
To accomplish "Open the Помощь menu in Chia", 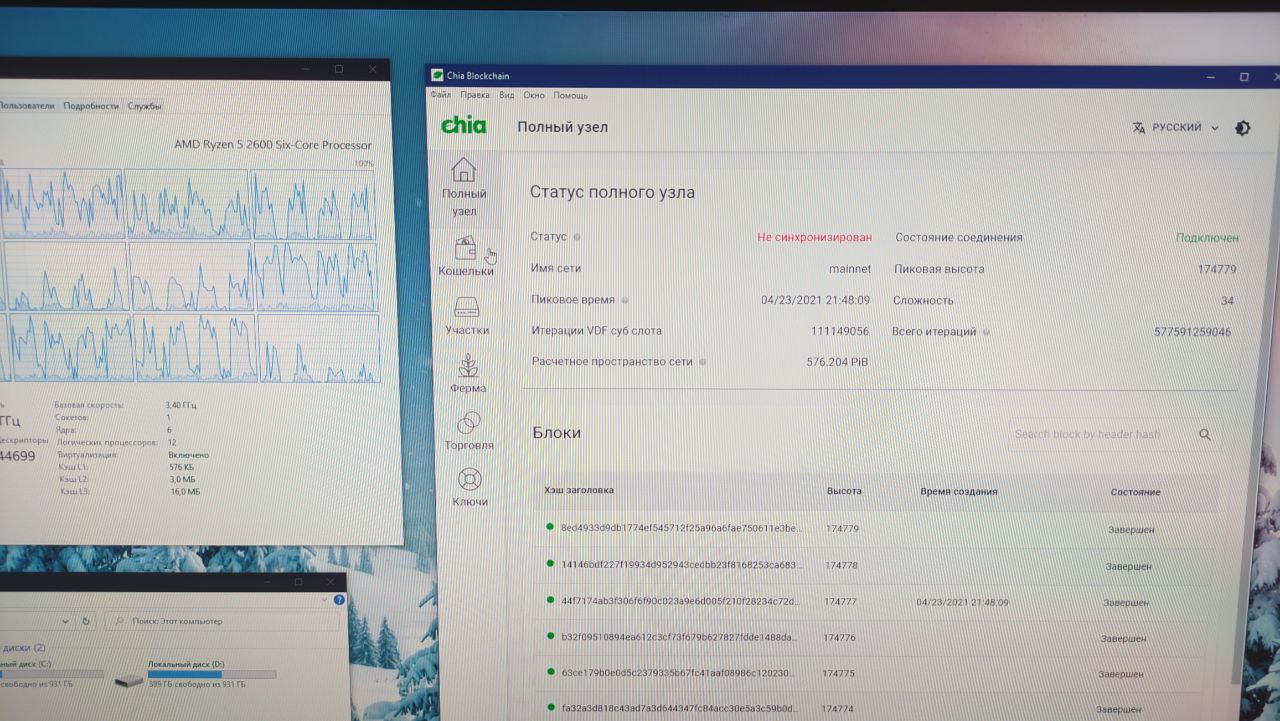I will [571, 95].
